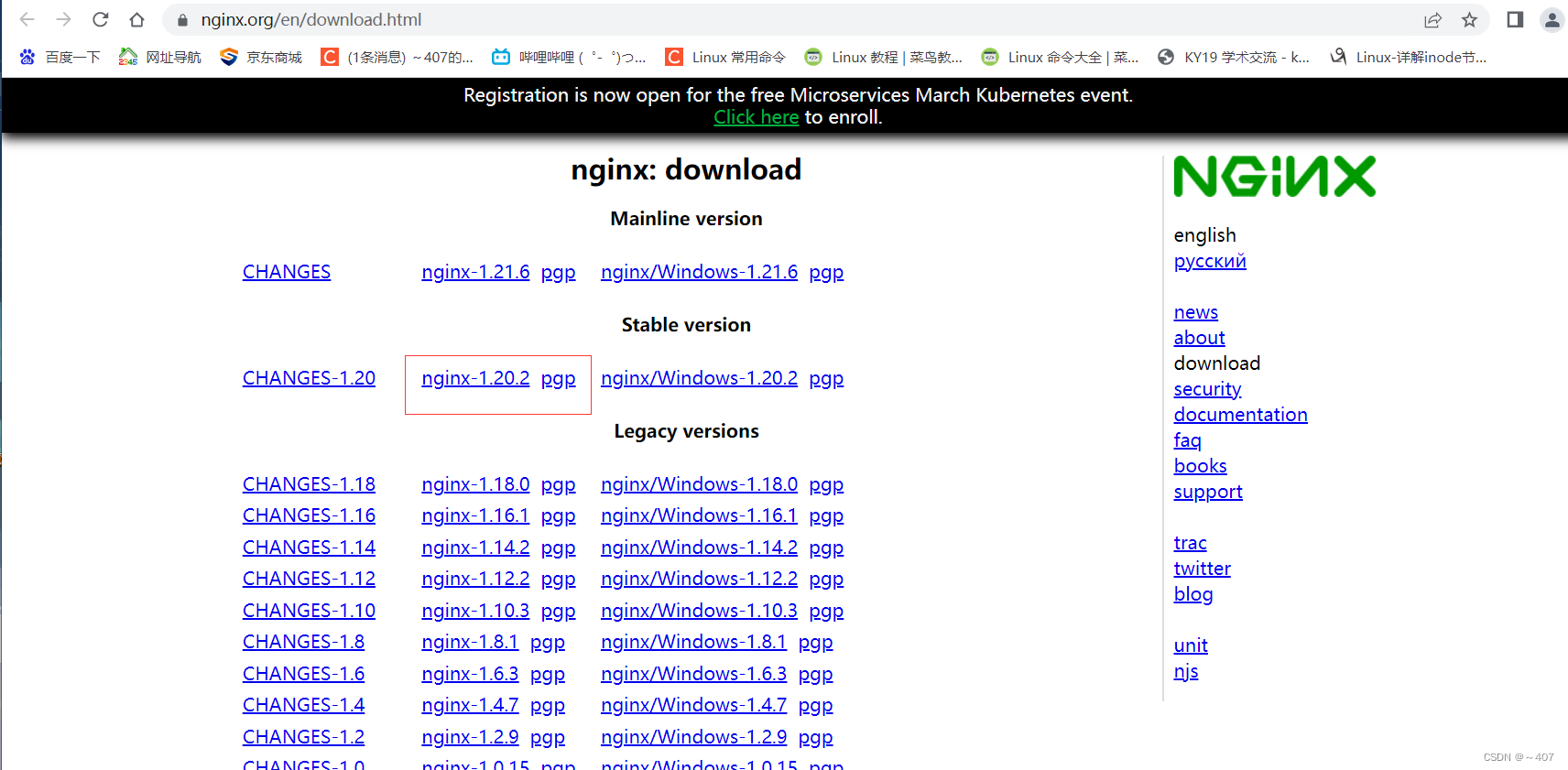Image resolution: width=1568 pixels, height=770 pixels.
Task: Open the browser side panel icon
Action: click(1515, 19)
